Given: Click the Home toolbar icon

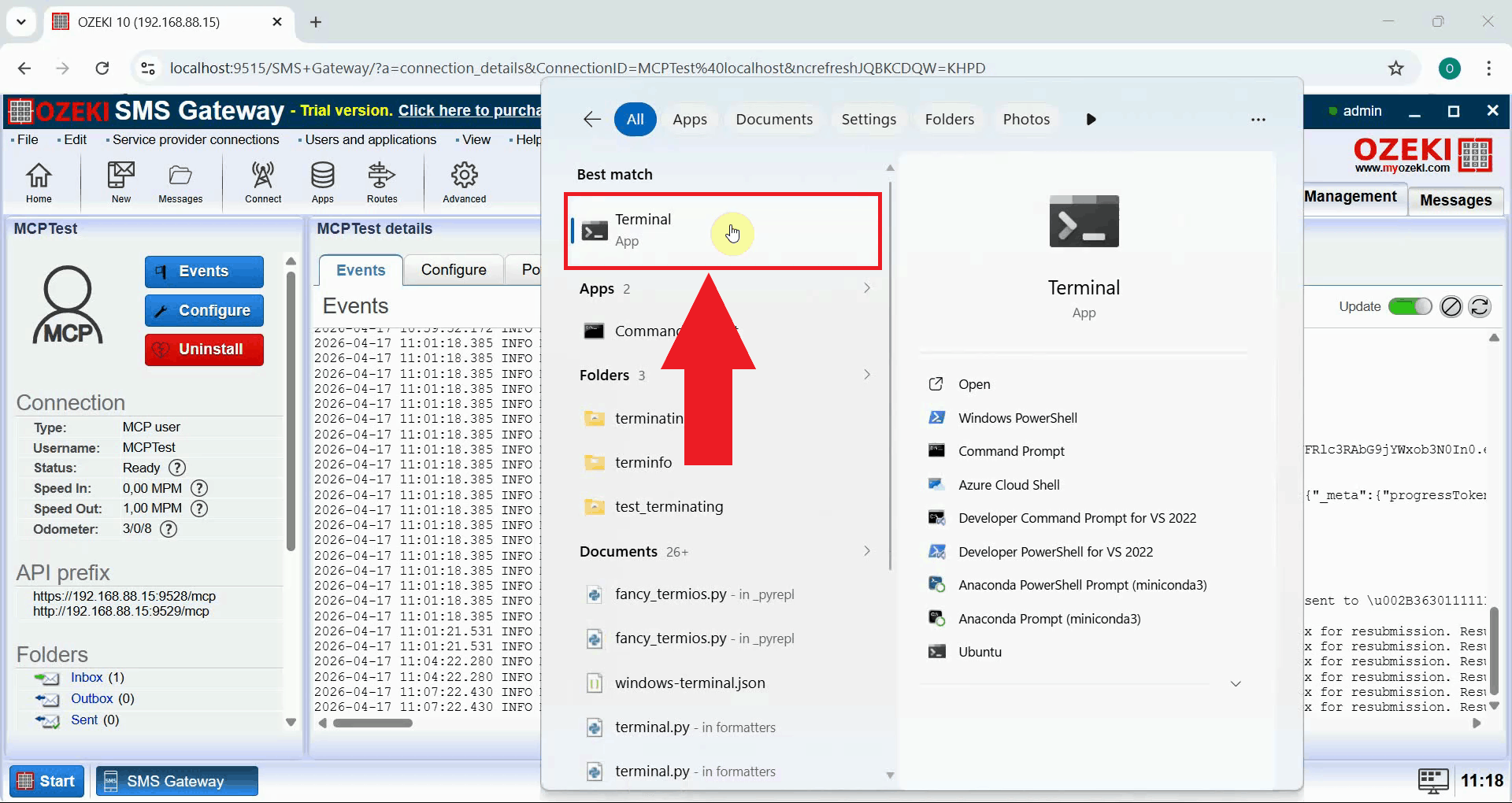Looking at the screenshot, I should (x=39, y=182).
